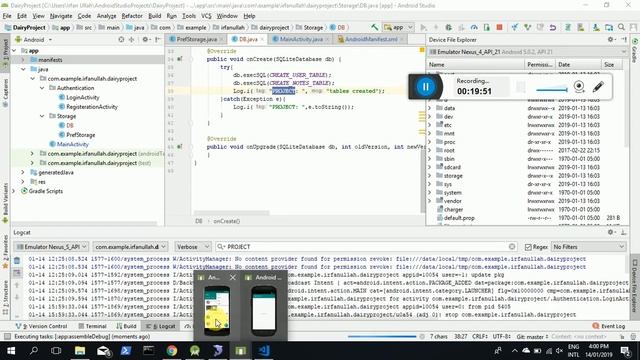Expand the manifests folder
640x360 pixels.
coord(23,60)
